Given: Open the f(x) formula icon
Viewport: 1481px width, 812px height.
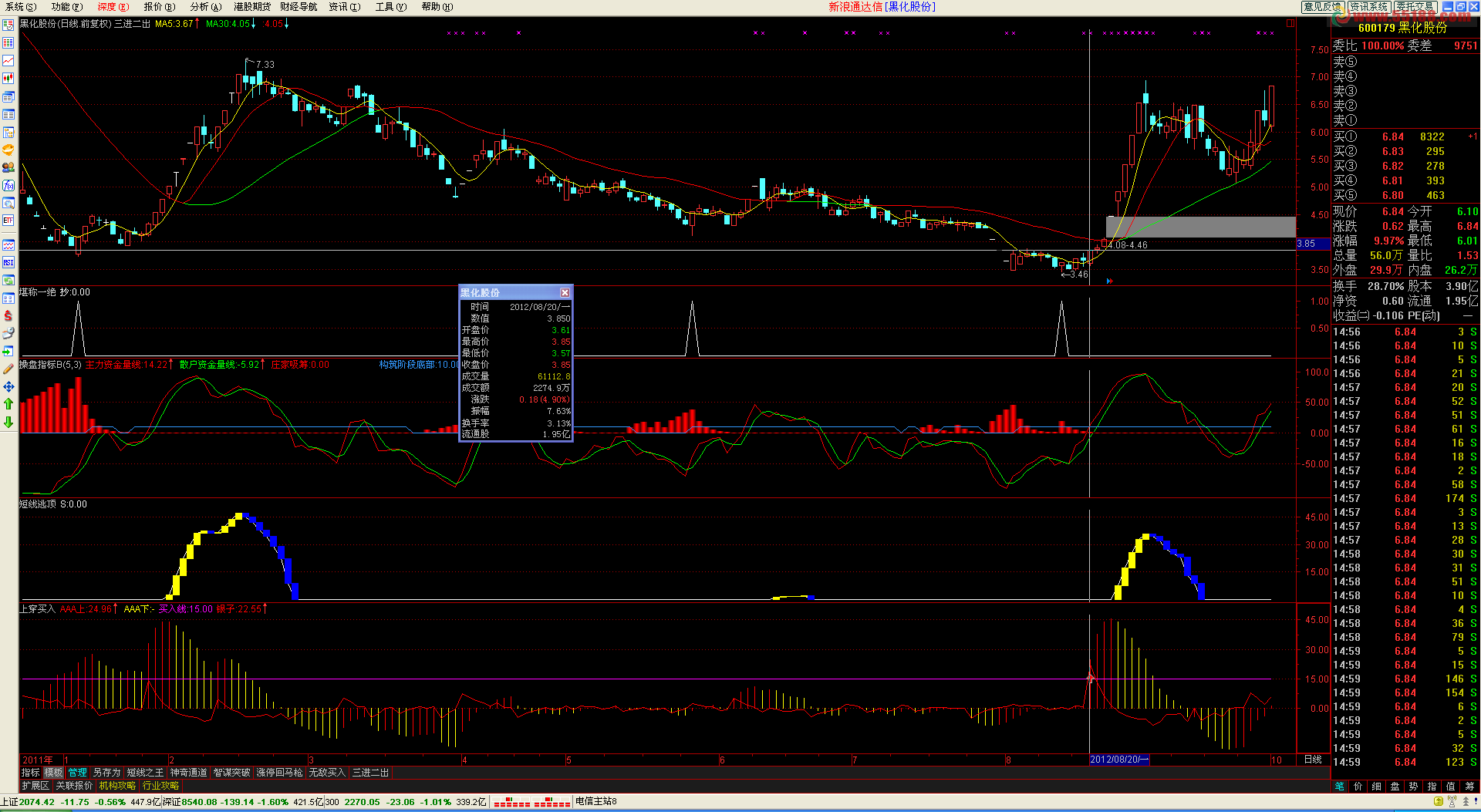Looking at the screenshot, I should tap(8, 185).
